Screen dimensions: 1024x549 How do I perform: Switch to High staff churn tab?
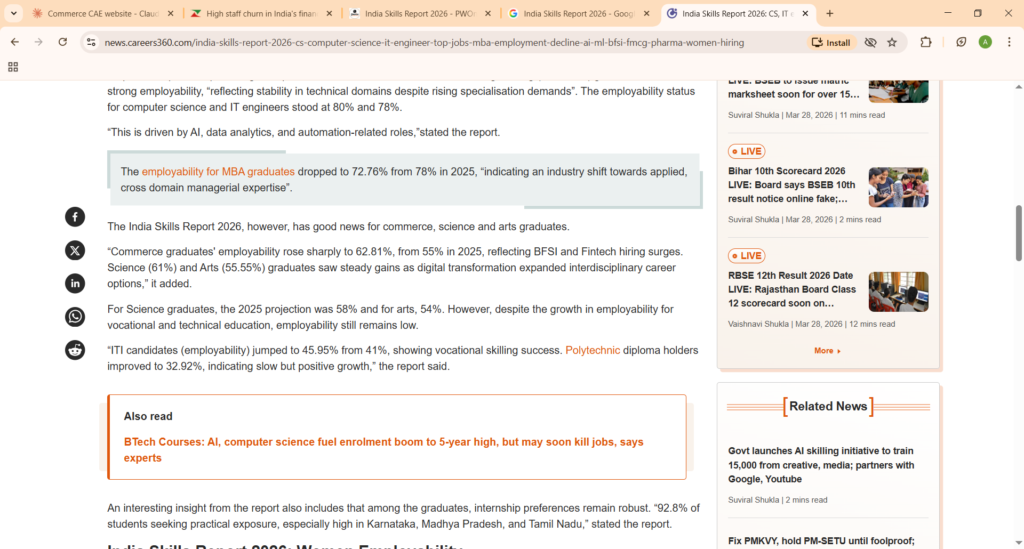pos(258,14)
